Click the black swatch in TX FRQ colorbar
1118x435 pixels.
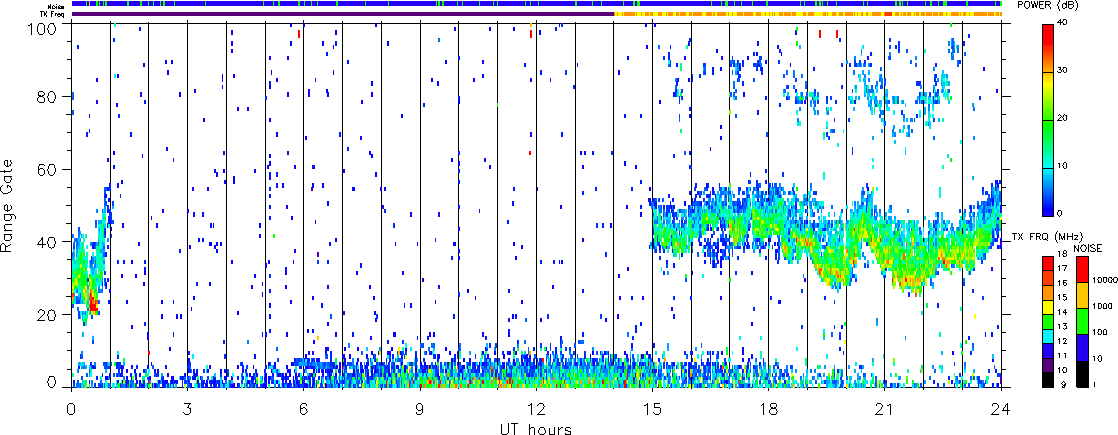click(1047, 380)
